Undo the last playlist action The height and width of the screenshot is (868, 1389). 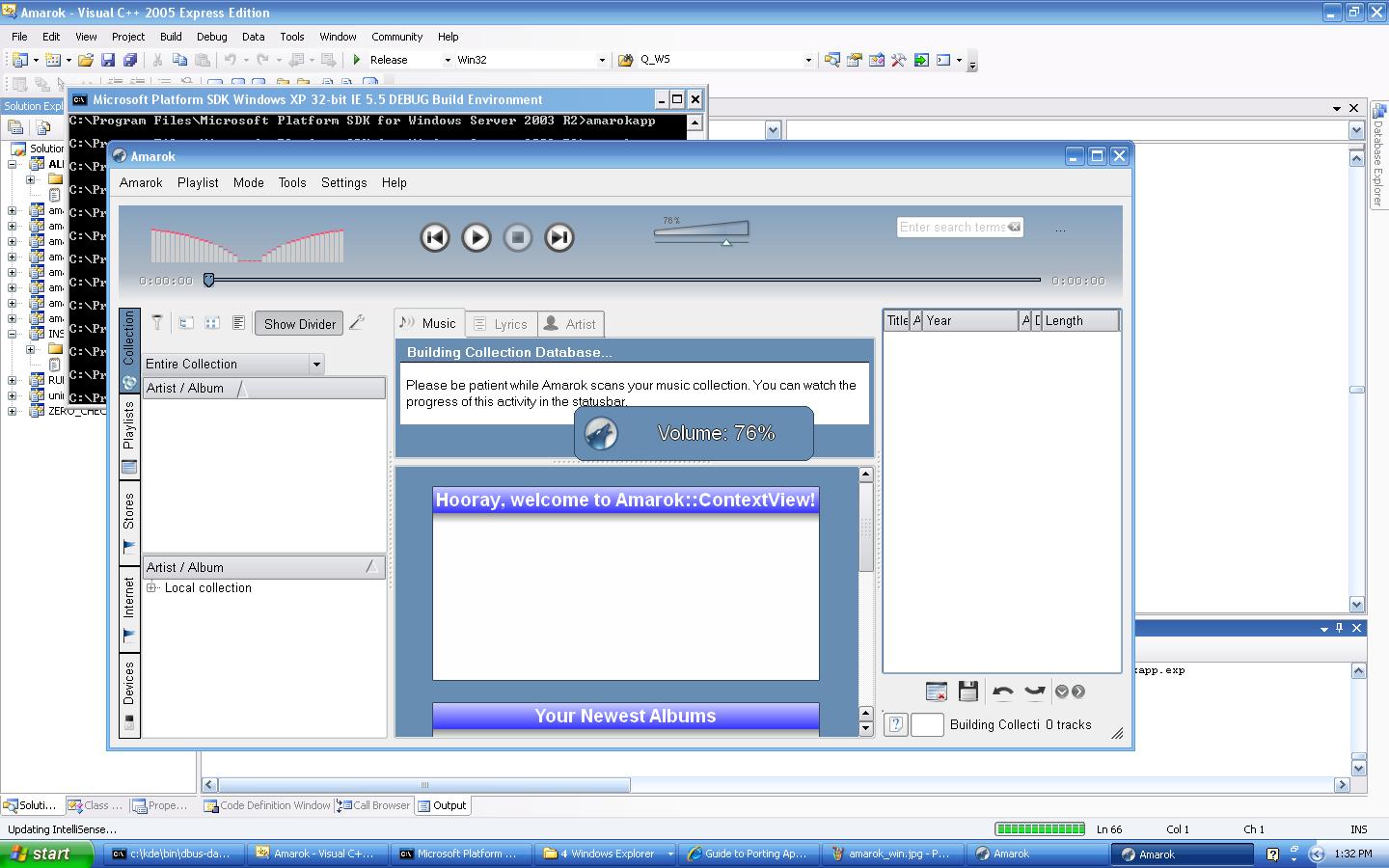click(x=1002, y=692)
